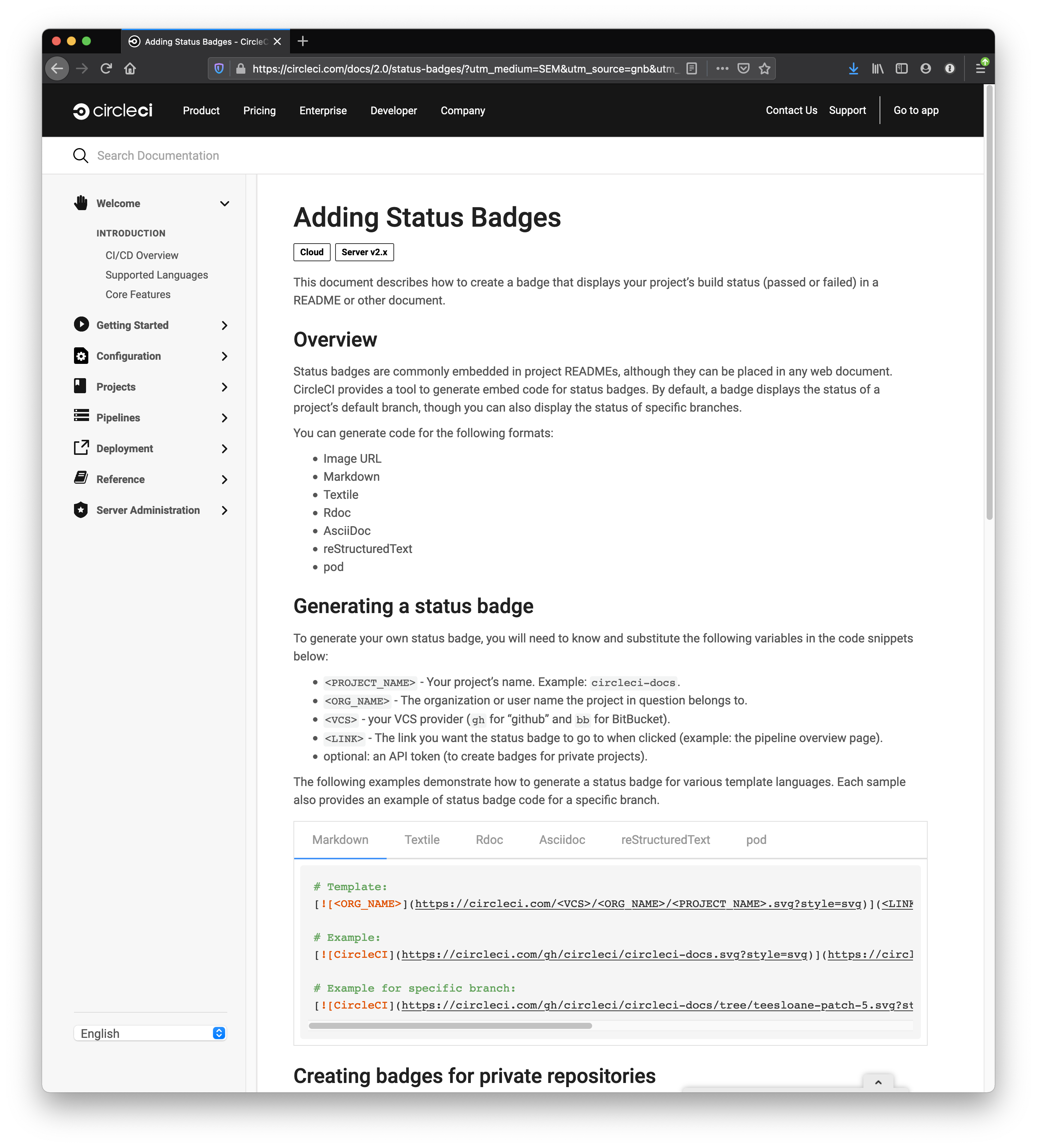Click the search magnifying glass icon
1037x1148 pixels.
click(x=80, y=155)
